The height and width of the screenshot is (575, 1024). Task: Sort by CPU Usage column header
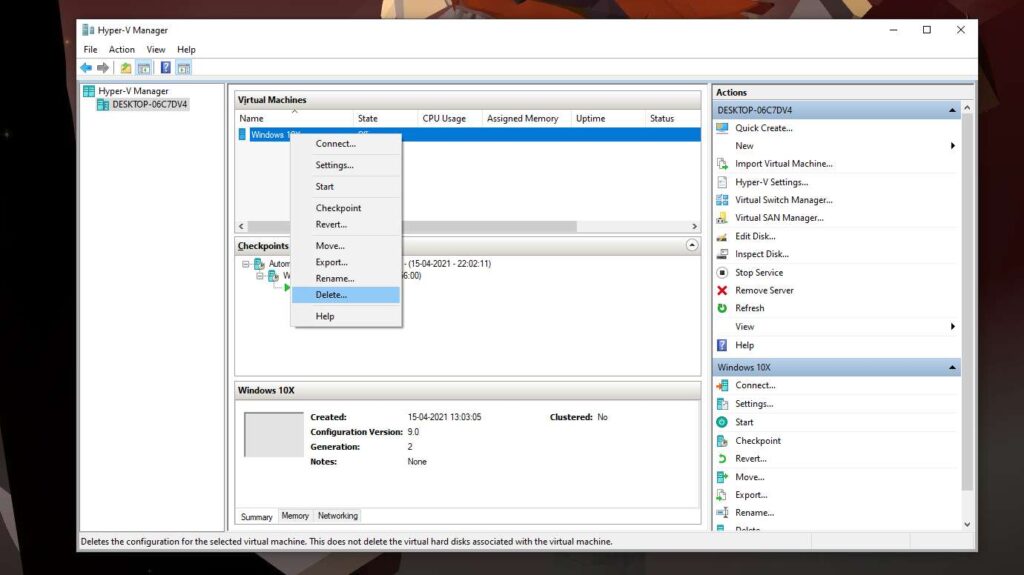tap(450, 118)
